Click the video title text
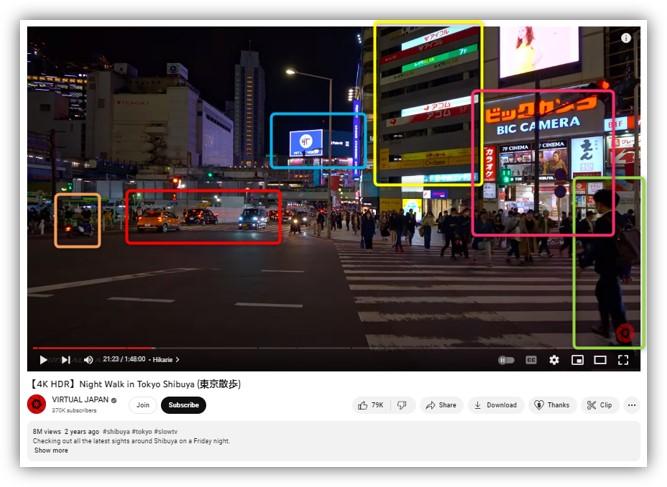Viewport: 667px width, 487px height. point(134,384)
